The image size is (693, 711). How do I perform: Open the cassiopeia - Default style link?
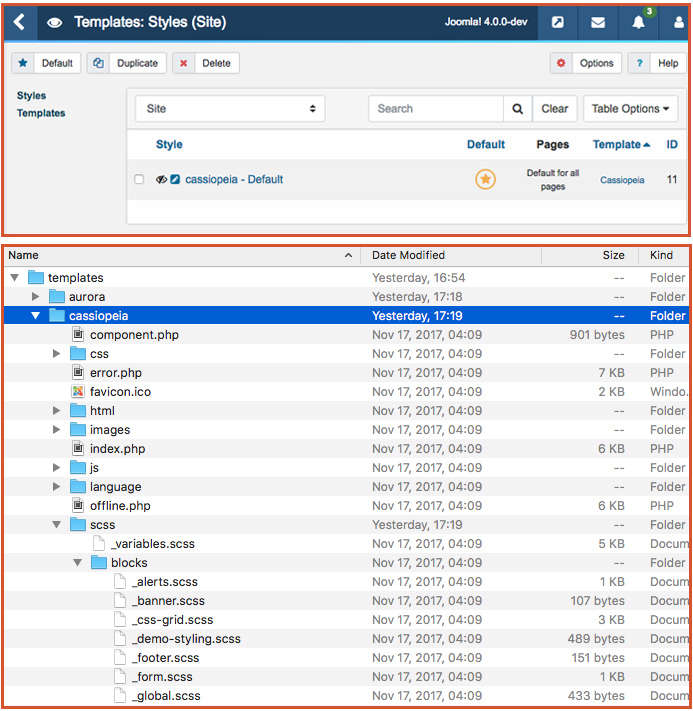click(234, 180)
